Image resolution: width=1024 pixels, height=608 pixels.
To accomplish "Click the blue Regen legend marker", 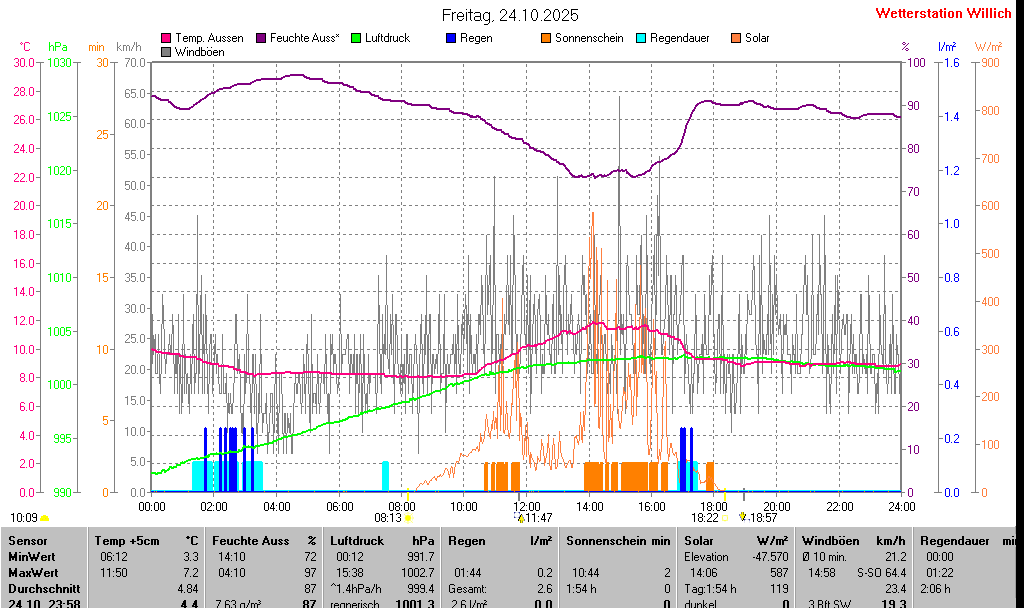I will tap(451, 38).
